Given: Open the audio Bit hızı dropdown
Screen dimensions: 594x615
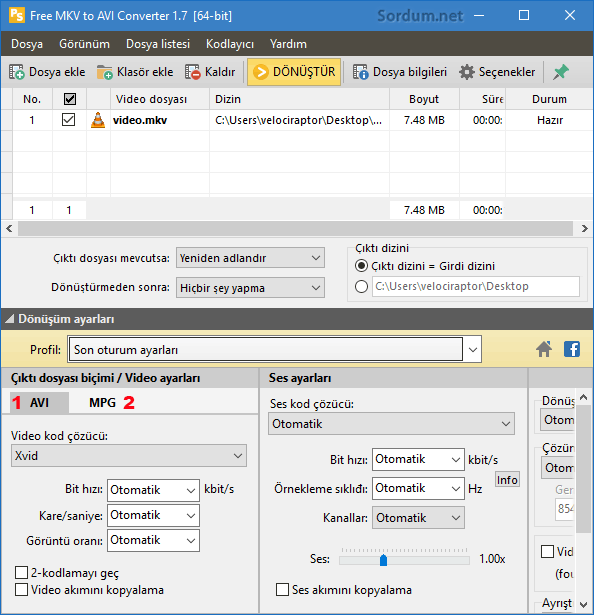Looking at the screenshot, I should tap(418, 459).
